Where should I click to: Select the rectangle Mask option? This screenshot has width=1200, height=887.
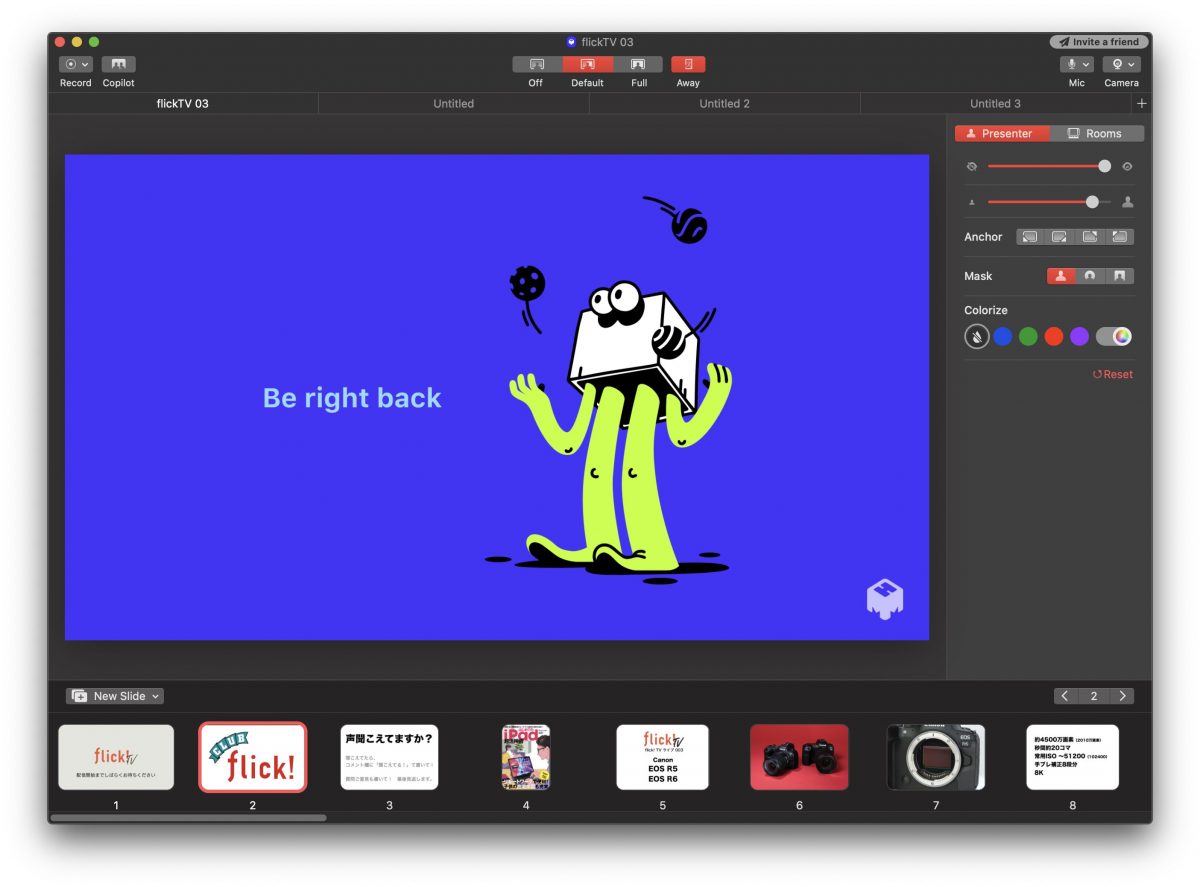pos(1120,276)
